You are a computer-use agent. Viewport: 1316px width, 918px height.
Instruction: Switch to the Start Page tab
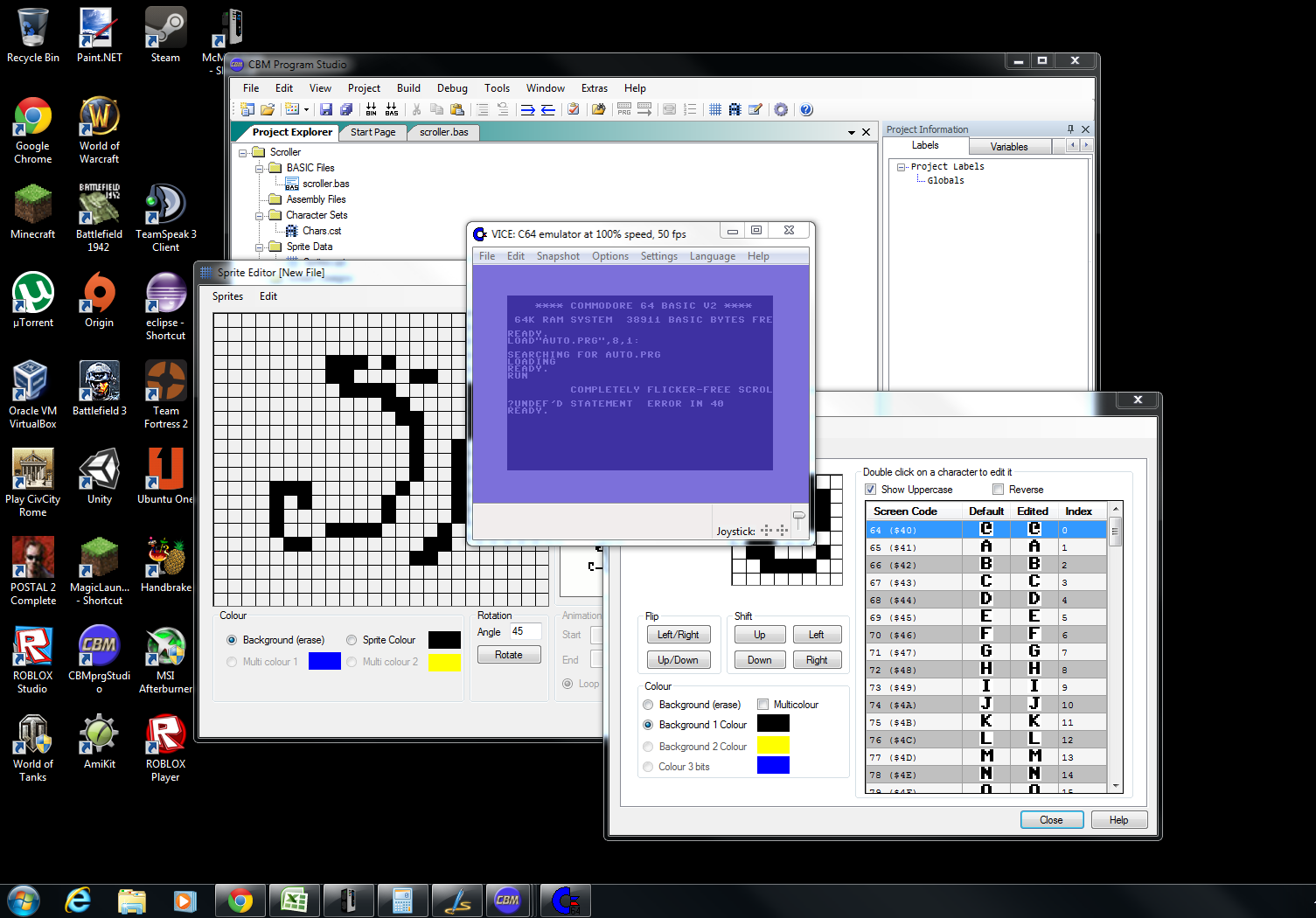coord(373,132)
